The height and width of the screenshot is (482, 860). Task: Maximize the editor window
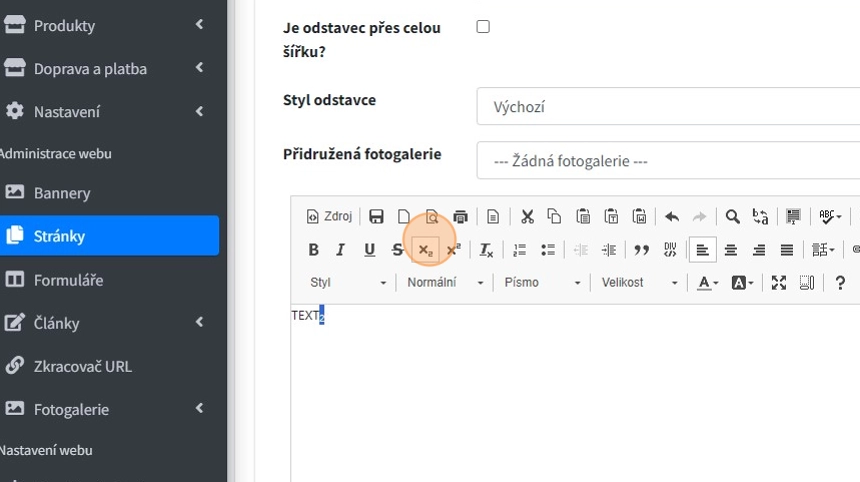779,283
